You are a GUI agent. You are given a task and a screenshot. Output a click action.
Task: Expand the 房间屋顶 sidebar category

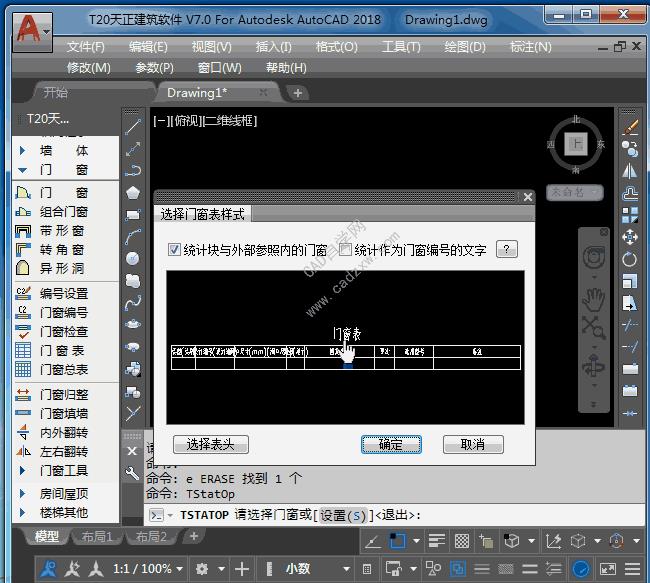pos(22,493)
